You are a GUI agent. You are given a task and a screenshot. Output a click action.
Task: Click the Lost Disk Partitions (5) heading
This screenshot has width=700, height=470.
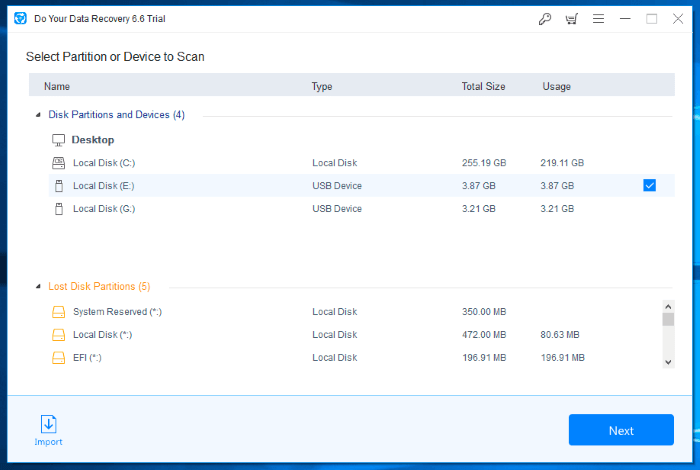[99, 286]
